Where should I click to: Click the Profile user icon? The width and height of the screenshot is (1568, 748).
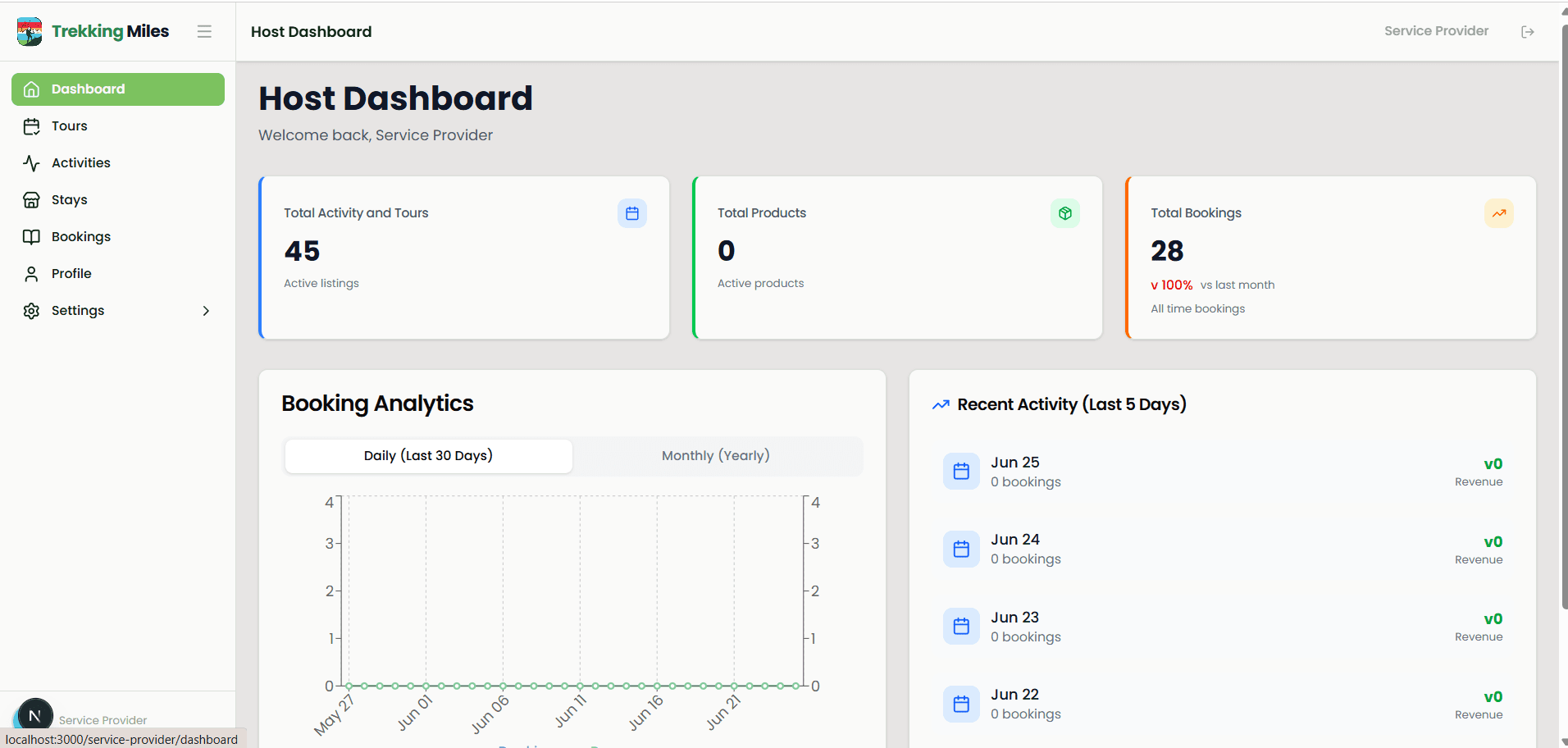pyautogui.click(x=31, y=274)
